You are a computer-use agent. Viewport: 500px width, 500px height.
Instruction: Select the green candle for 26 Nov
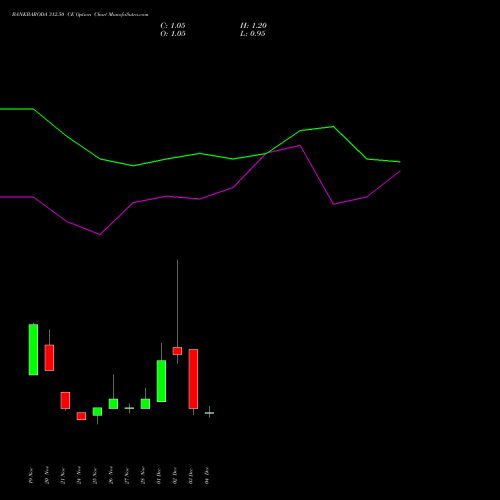113,404
